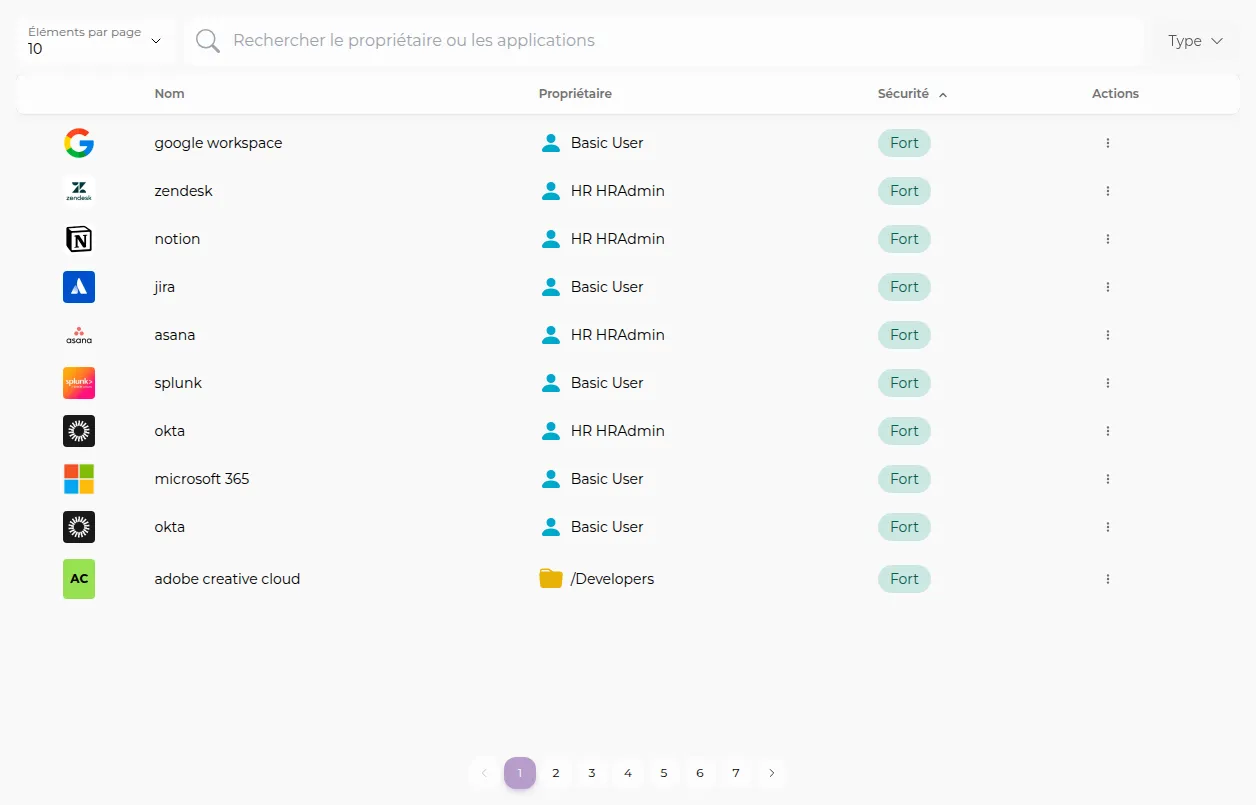
Task: Click the next page arrow
Action: [x=771, y=773]
